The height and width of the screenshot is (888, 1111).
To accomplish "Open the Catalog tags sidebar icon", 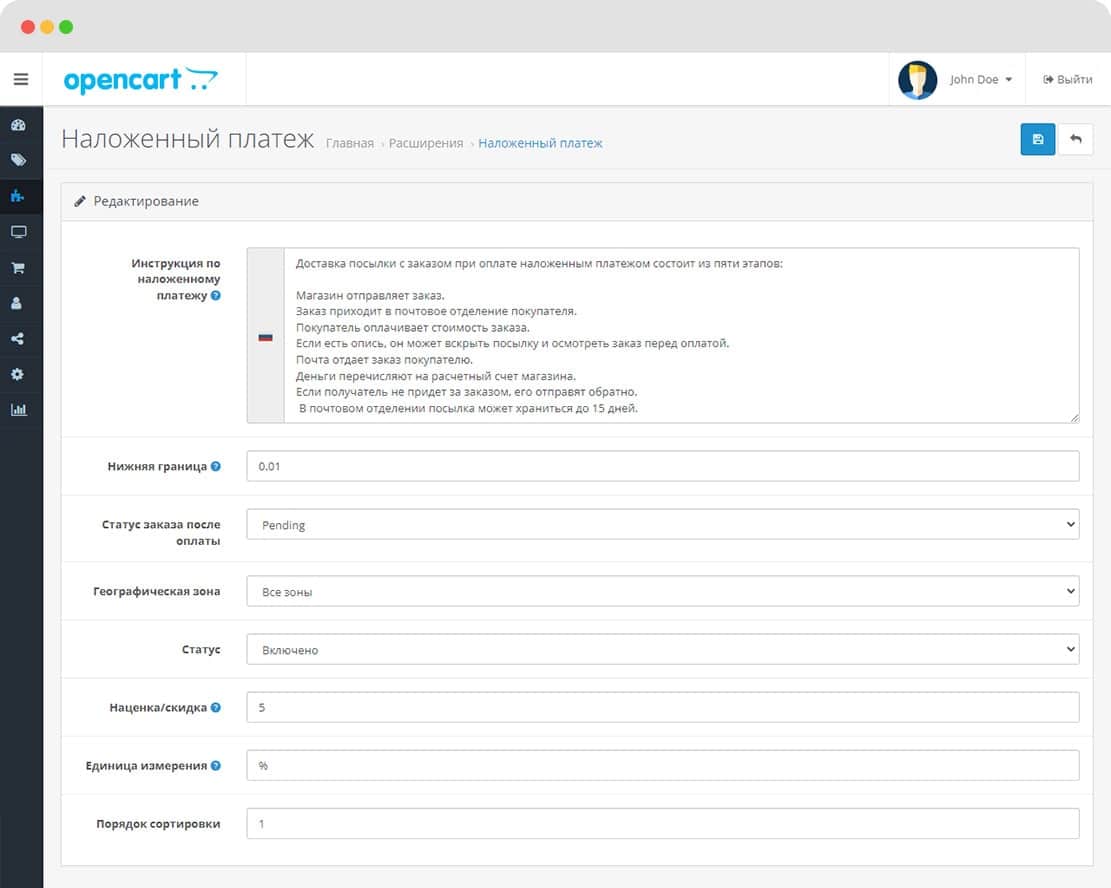I will coord(18,159).
